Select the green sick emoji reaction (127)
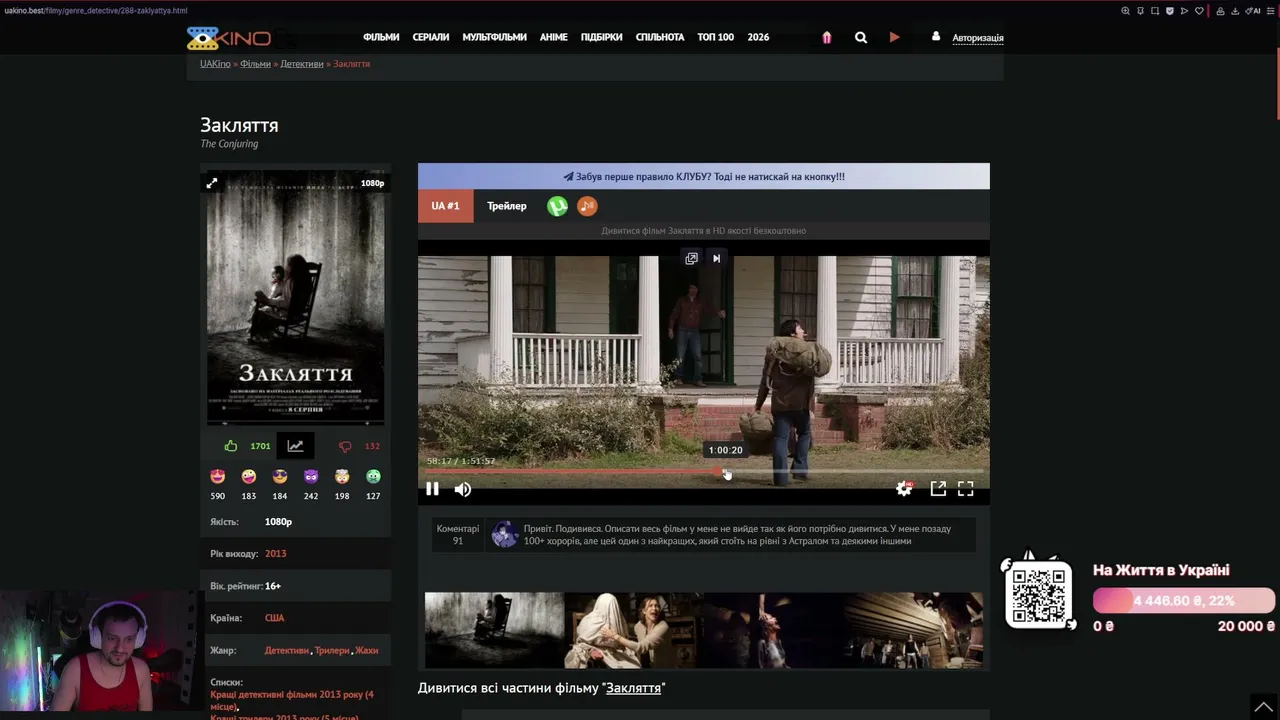The image size is (1280, 720). pyautogui.click(x=373, y=477)
